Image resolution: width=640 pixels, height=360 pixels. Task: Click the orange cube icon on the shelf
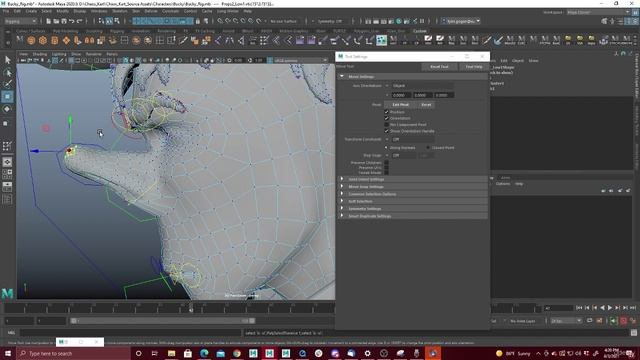click(x=43, y=40)
